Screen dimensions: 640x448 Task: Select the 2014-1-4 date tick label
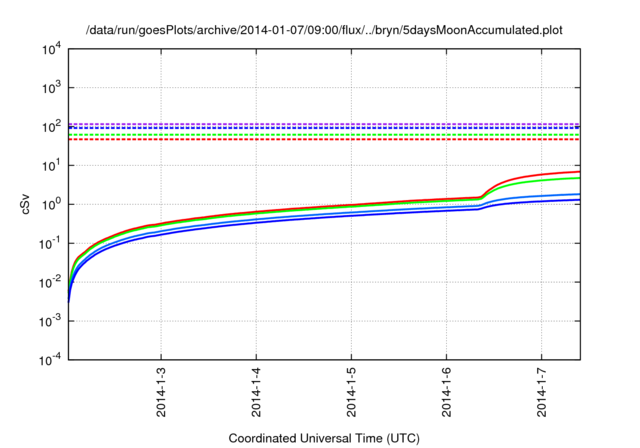256,395
